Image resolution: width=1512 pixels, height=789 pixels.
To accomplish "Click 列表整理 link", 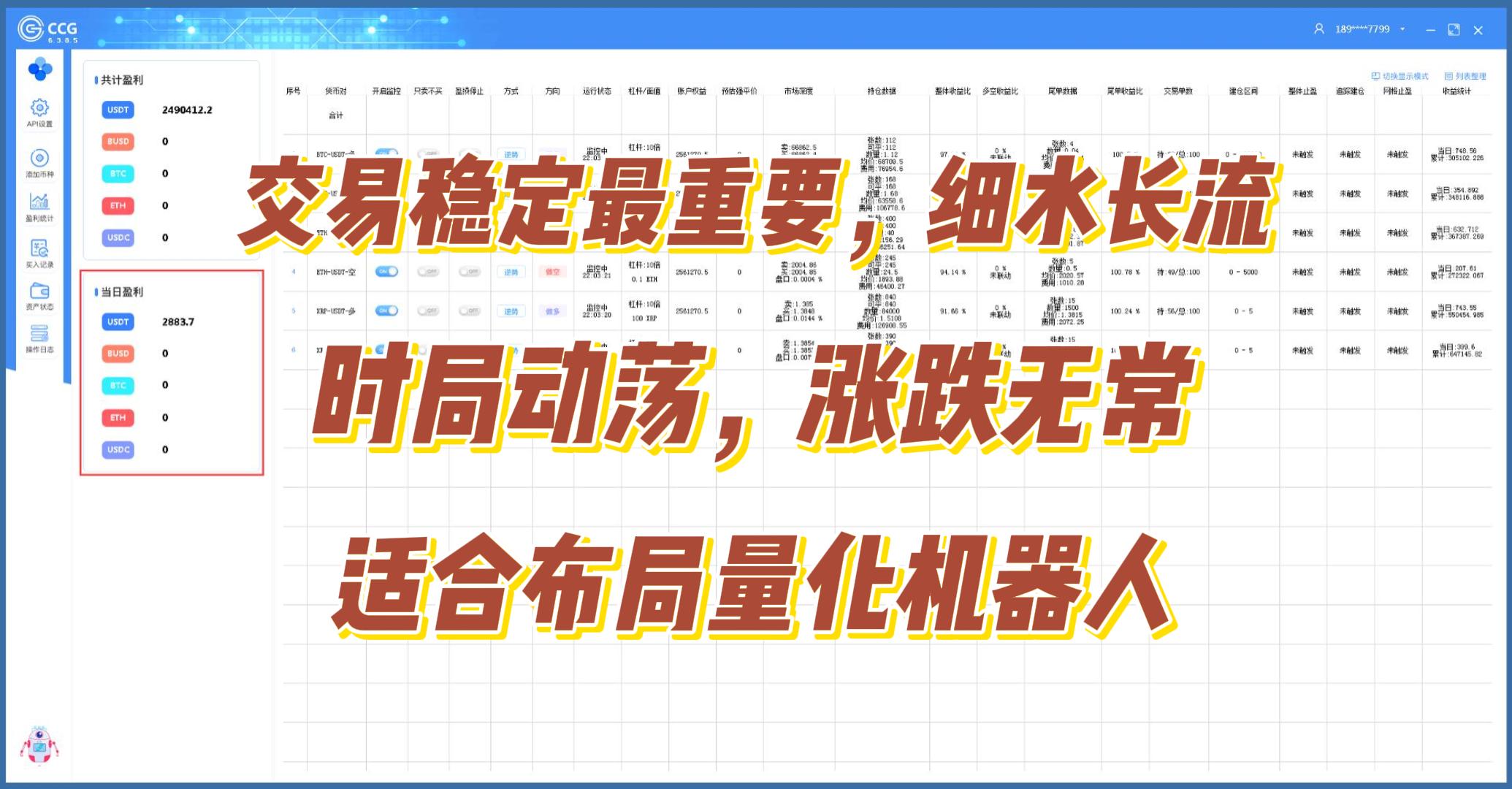I will (x=1465, y=76).
